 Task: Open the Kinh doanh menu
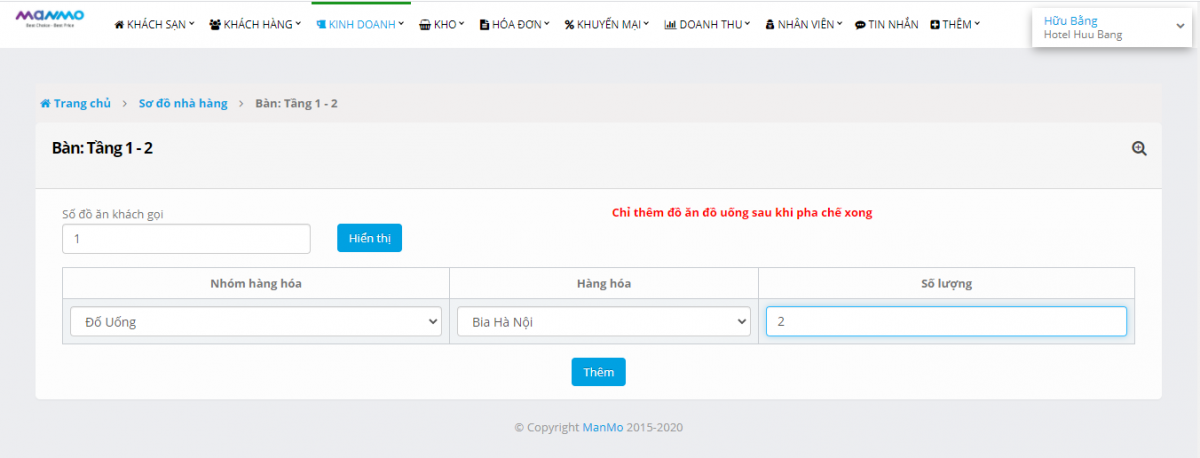[x=361, y=24]
